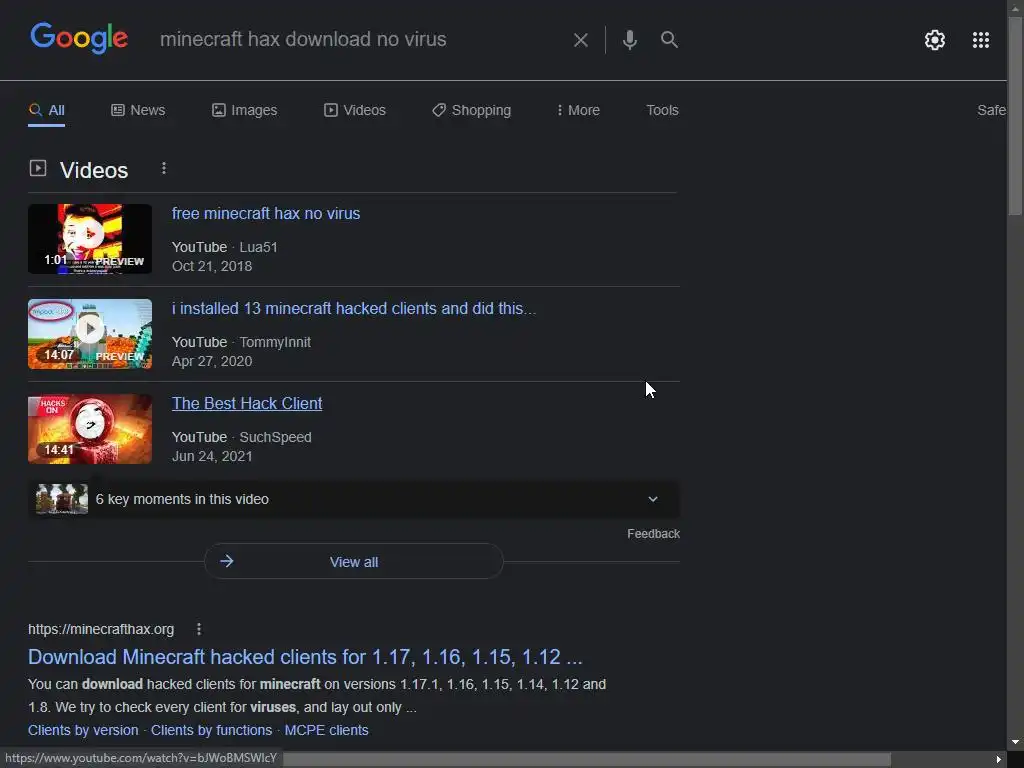Open the Google apps grid icon

[x=981, y=40]
